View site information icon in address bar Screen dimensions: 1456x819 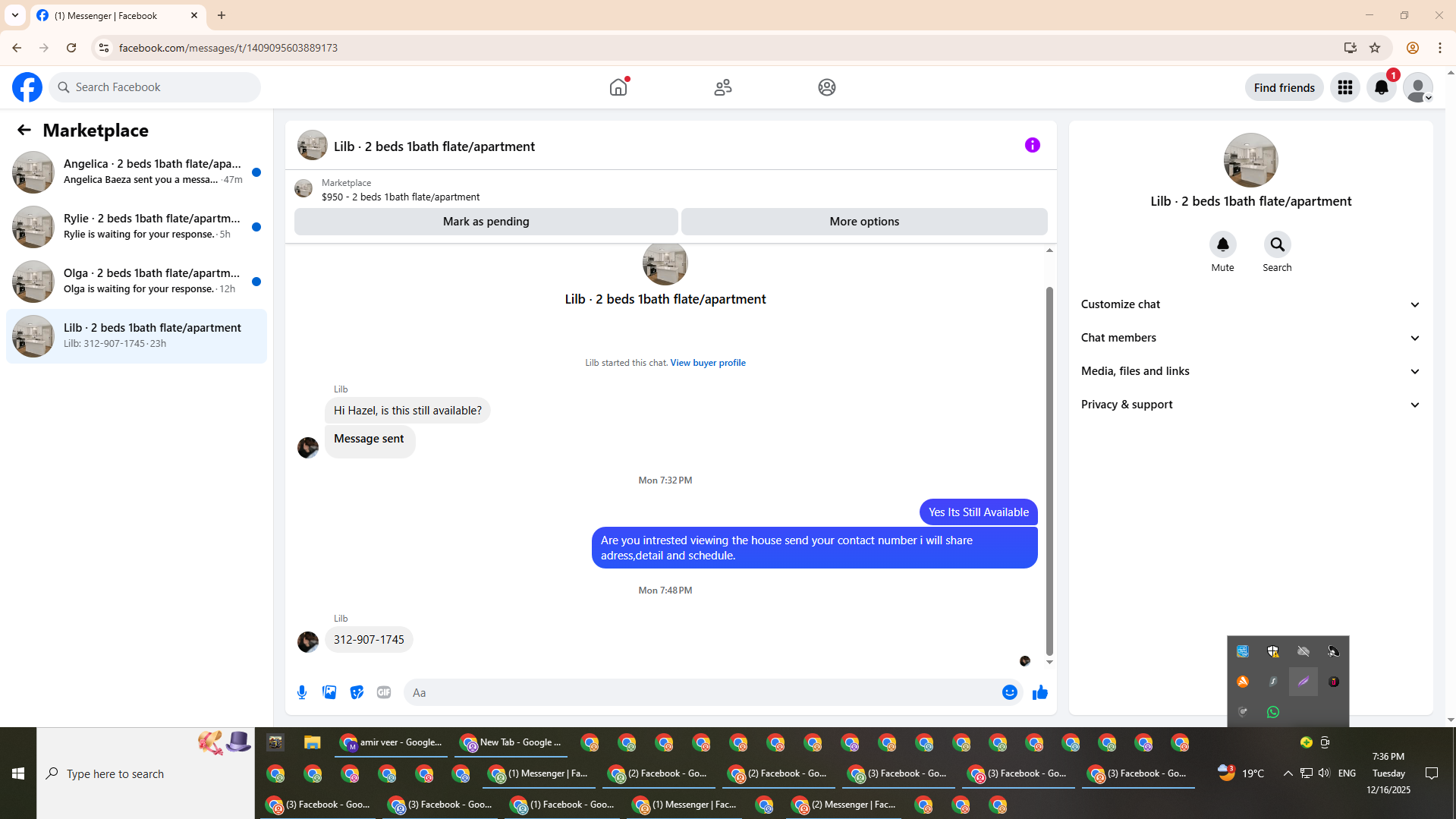pyautogui.click(x=104, y=48)
